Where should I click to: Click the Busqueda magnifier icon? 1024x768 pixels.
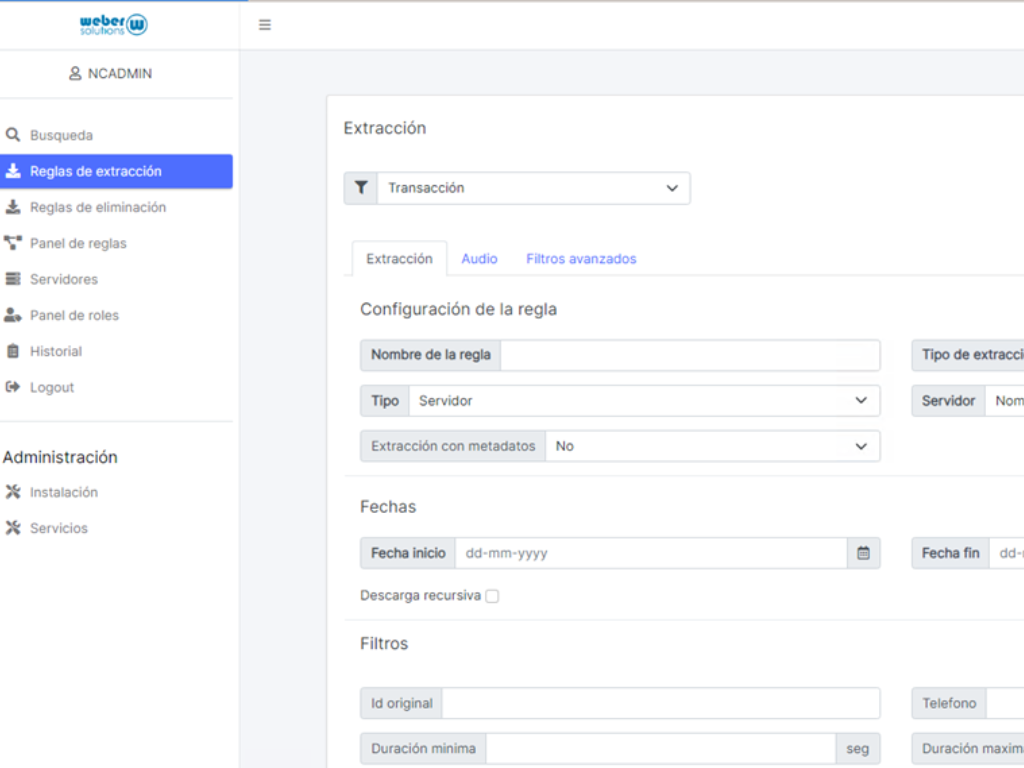click(12, 135)
